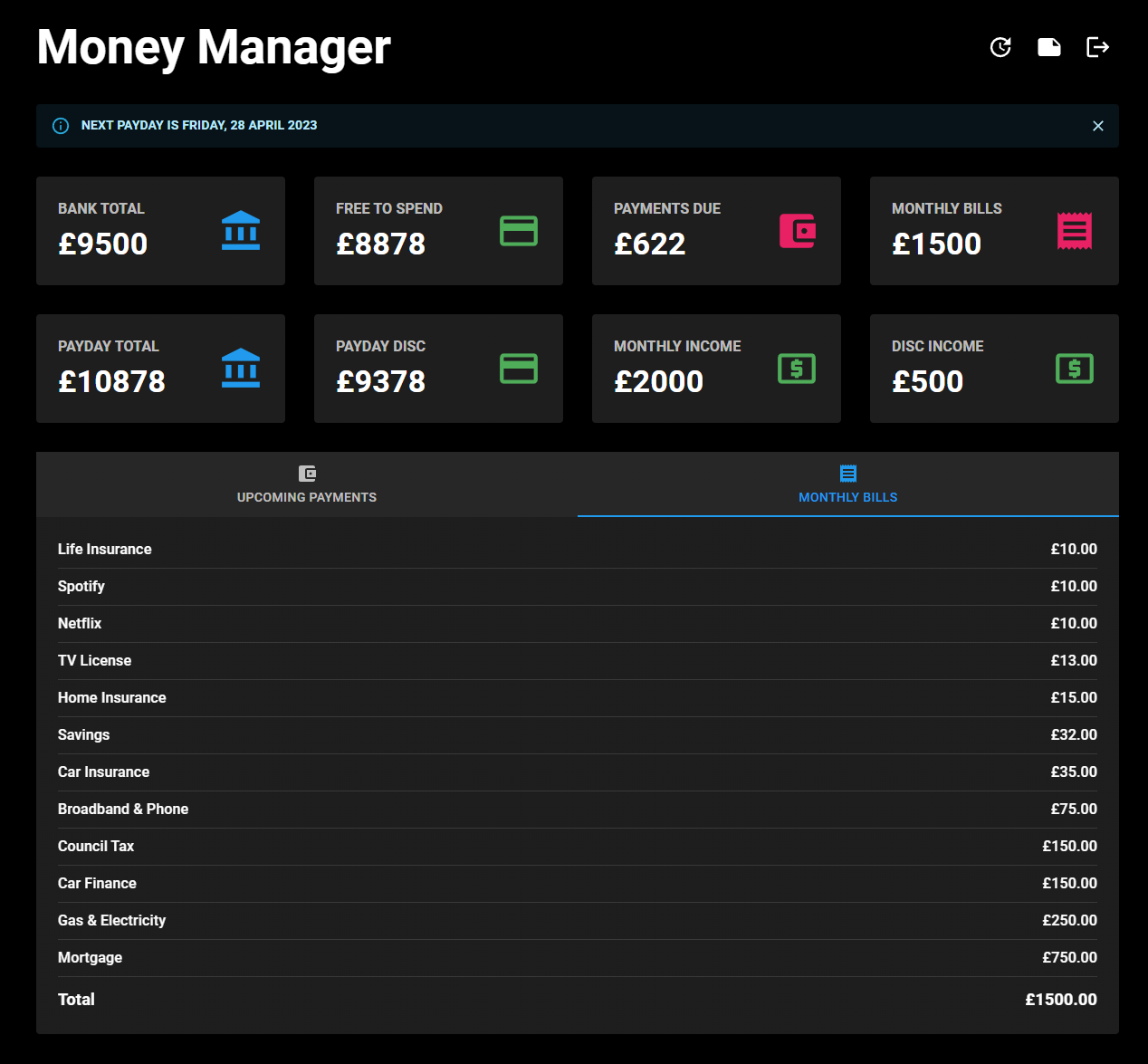Select the Gas & Electricity bill row

(x=578, y=921)
